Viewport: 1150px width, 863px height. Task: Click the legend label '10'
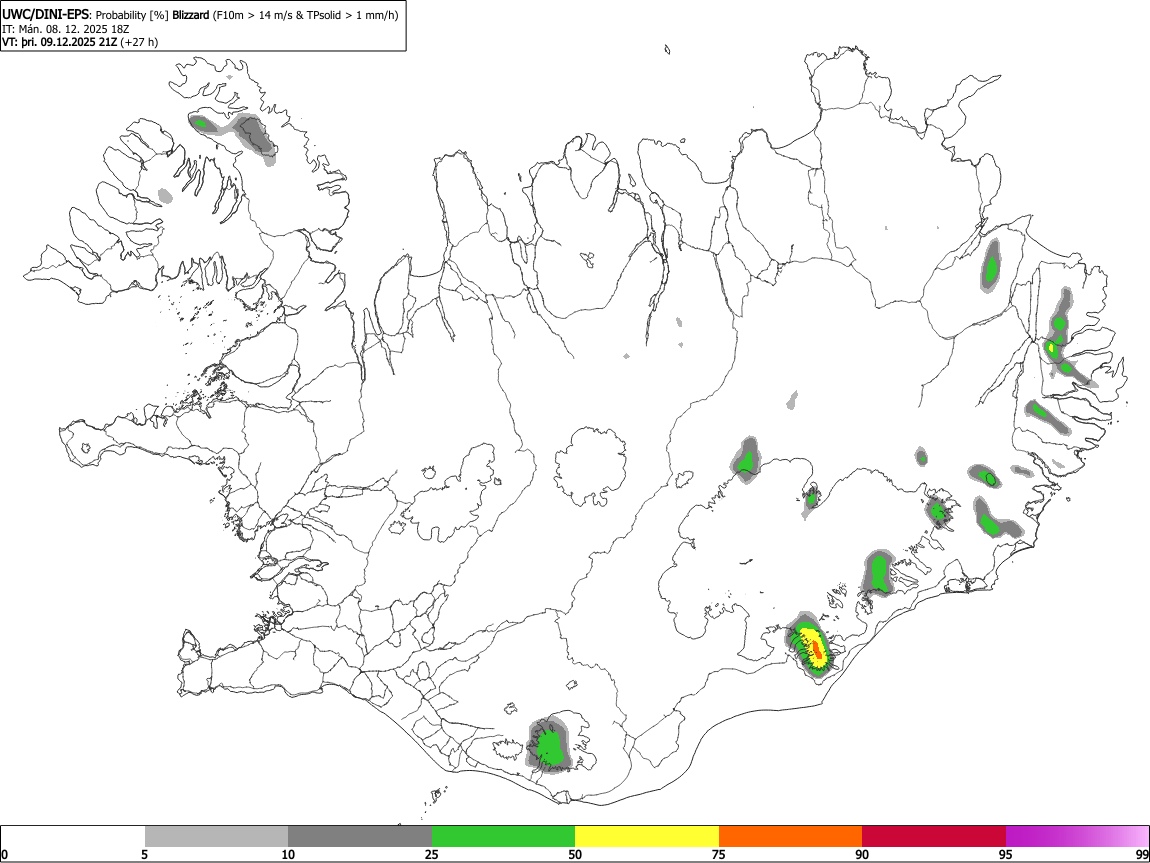[x=288, y=854]
